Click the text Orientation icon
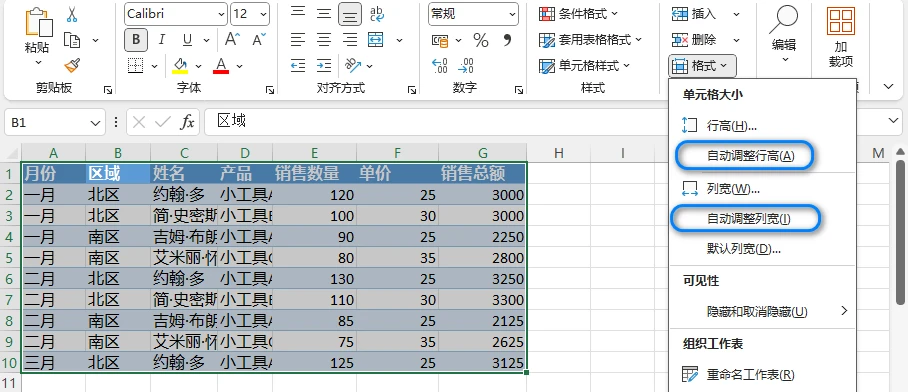 [x=353, y=65]
